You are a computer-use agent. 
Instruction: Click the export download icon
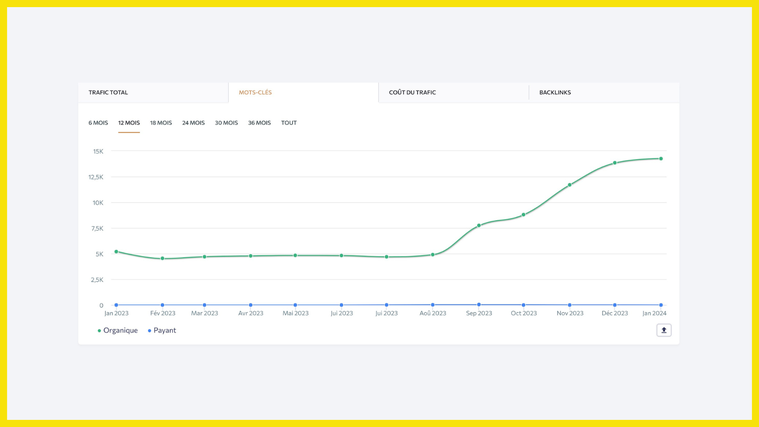(x=663, y=330)
